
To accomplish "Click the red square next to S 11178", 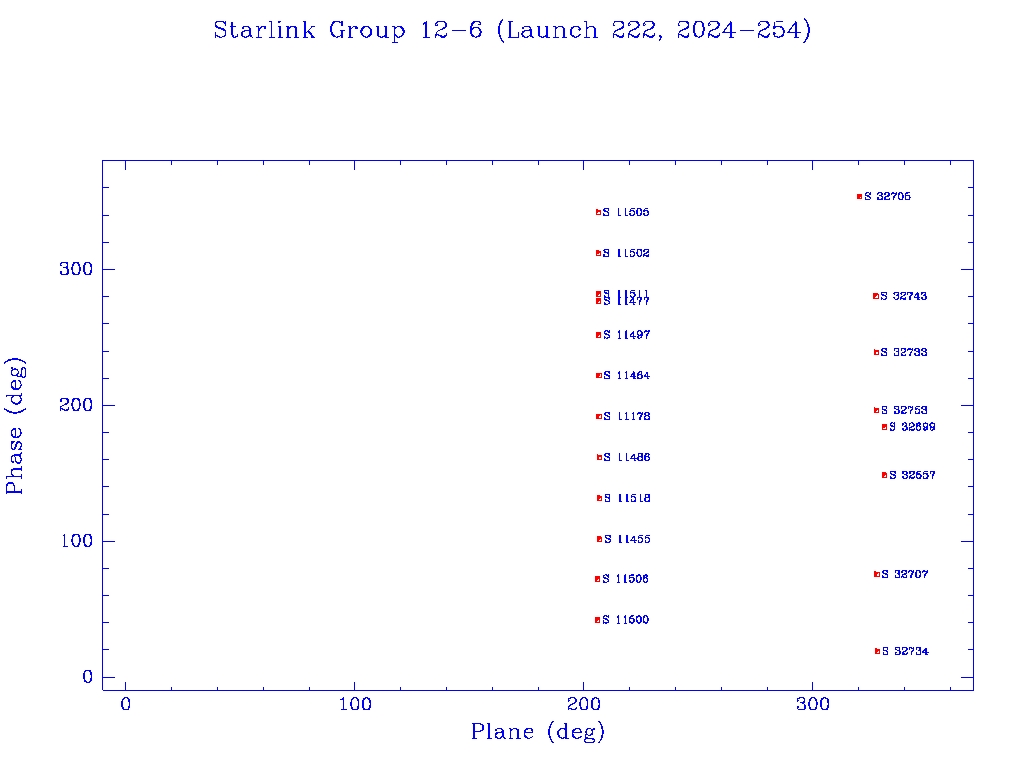I will click(598, 416).
